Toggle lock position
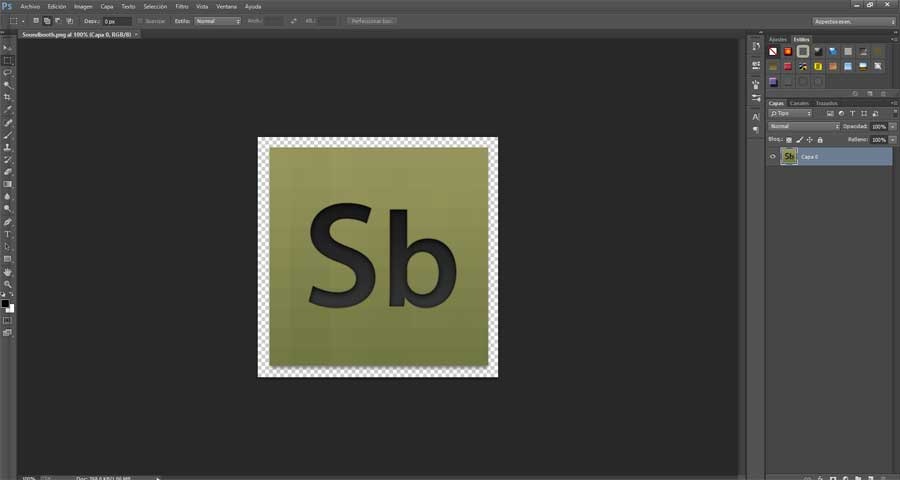Screen dimensions: 900x480 click(810, 140)
